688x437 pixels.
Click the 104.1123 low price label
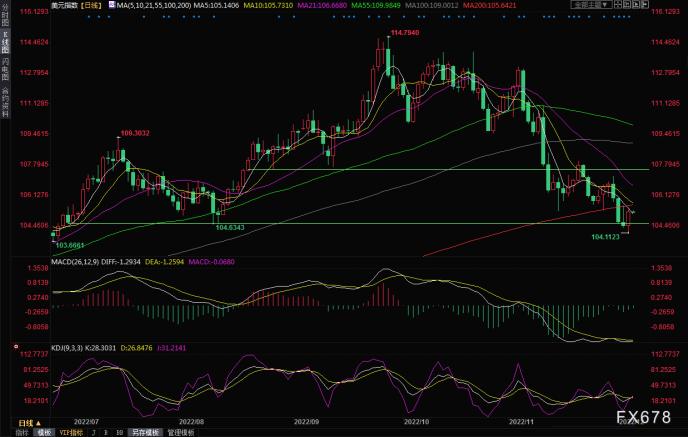pyautogui.click(x=606, y=237)
